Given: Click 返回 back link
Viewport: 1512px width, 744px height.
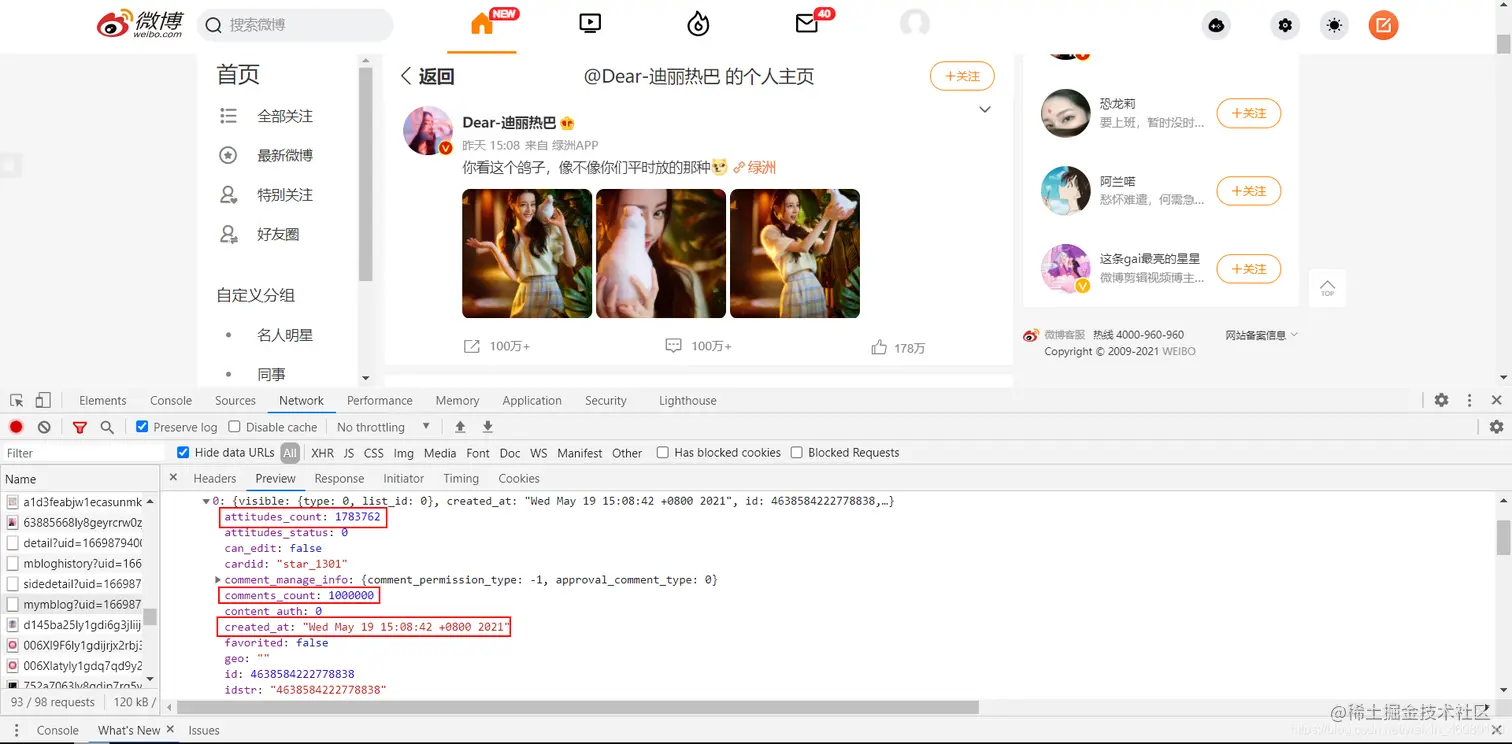Looking at the screenshot, I should tap(427, 76).
